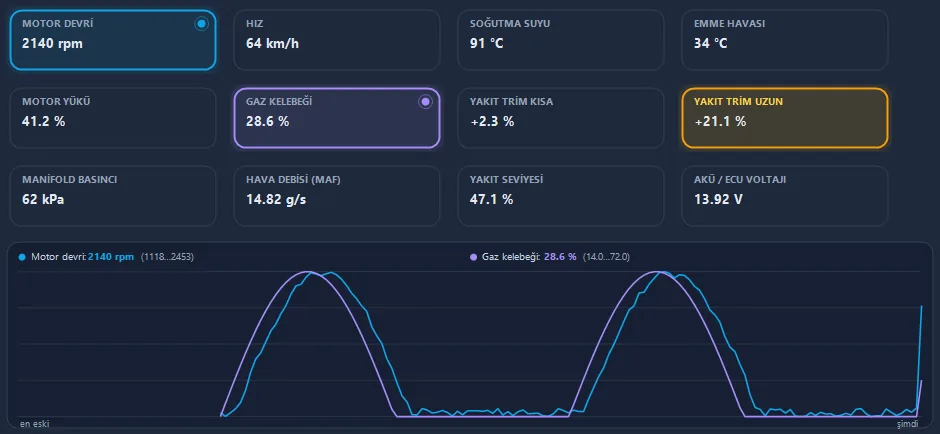Click the 13.92 V voltage value

tap(718, 199)
